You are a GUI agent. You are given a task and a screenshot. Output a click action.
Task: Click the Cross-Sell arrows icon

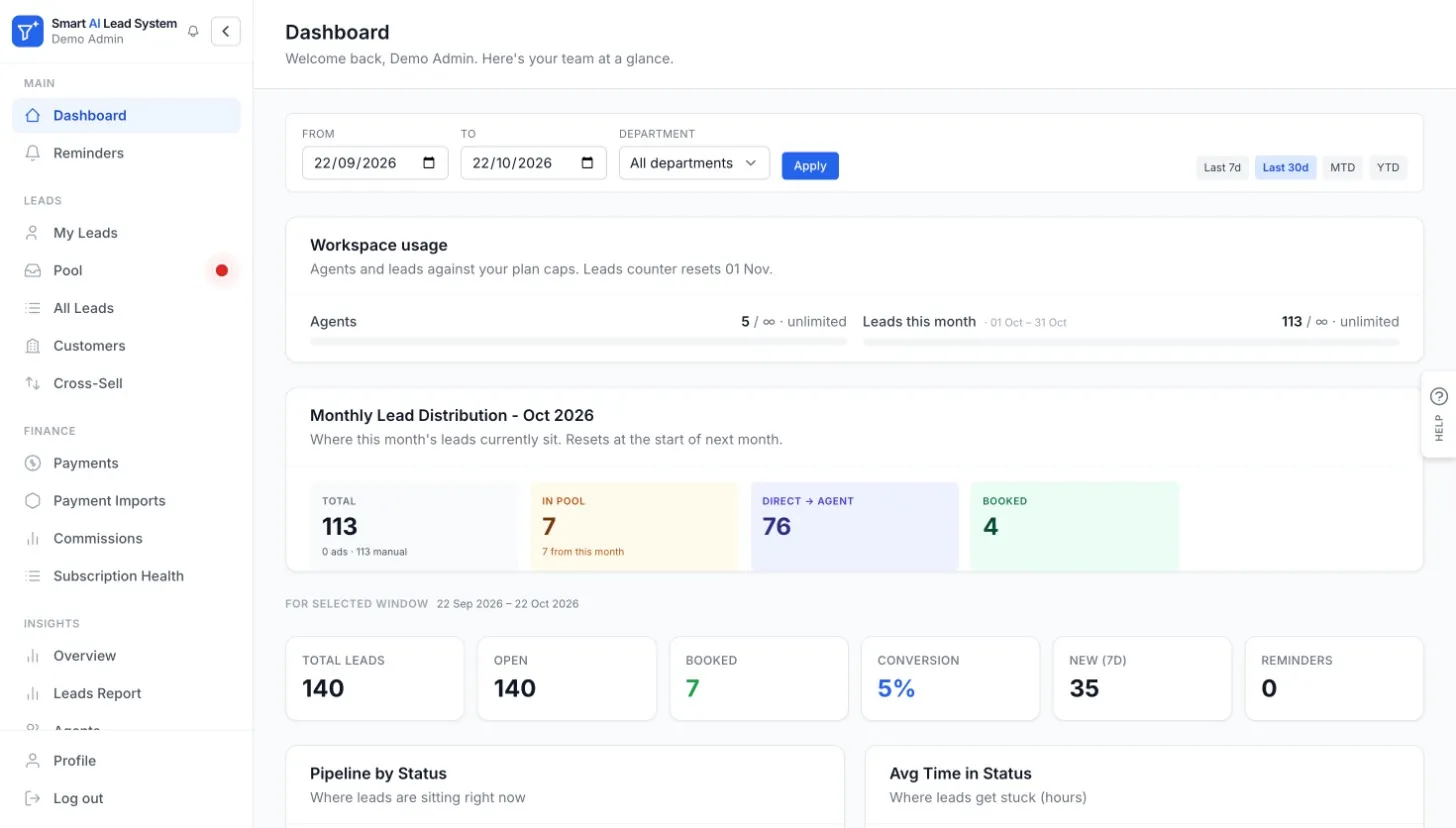pyautogui.click(x=33, y=383)
